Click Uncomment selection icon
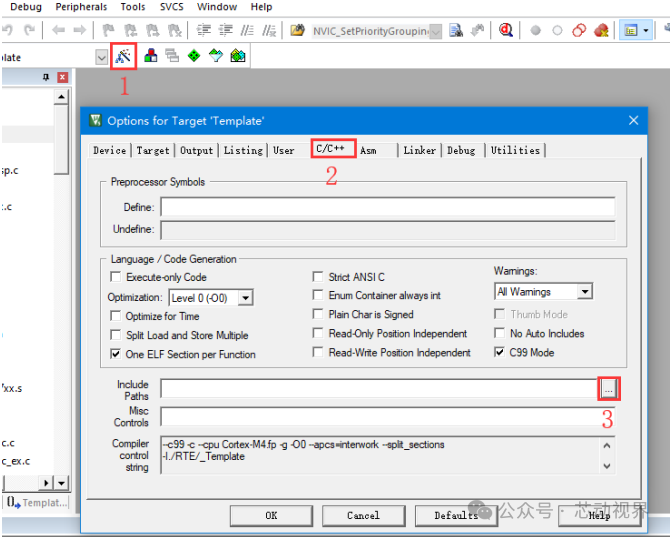670x537 pixels. 269,30
